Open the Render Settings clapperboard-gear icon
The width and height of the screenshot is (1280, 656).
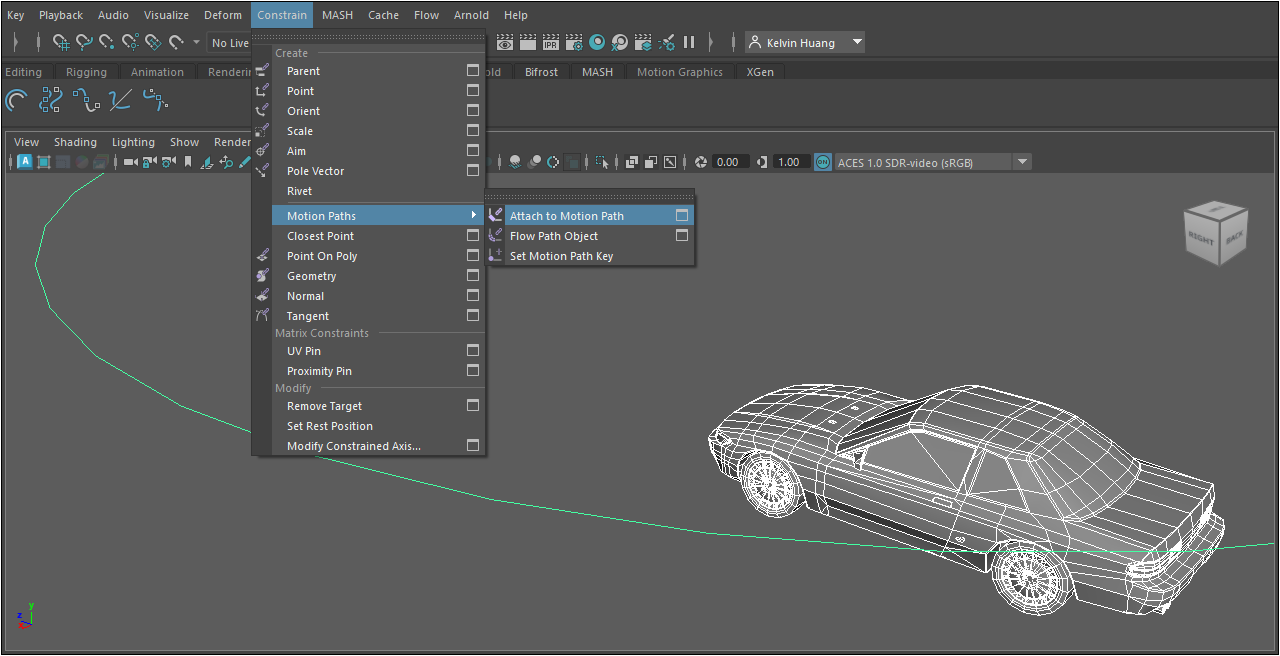click(x=574, y=43)
